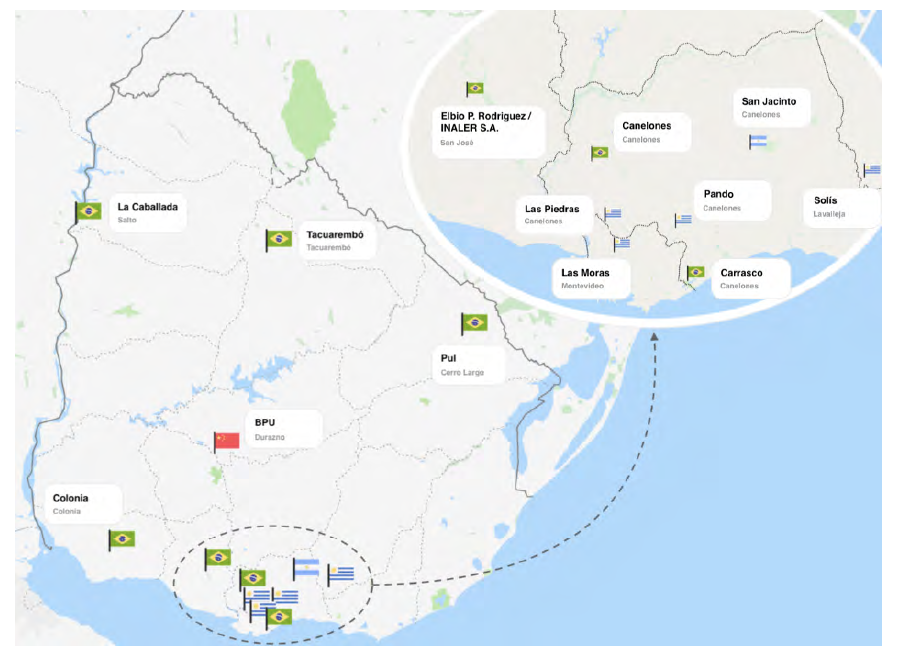
Task: Select the Las Moras Montevideo label
Action: pos(594,278)
